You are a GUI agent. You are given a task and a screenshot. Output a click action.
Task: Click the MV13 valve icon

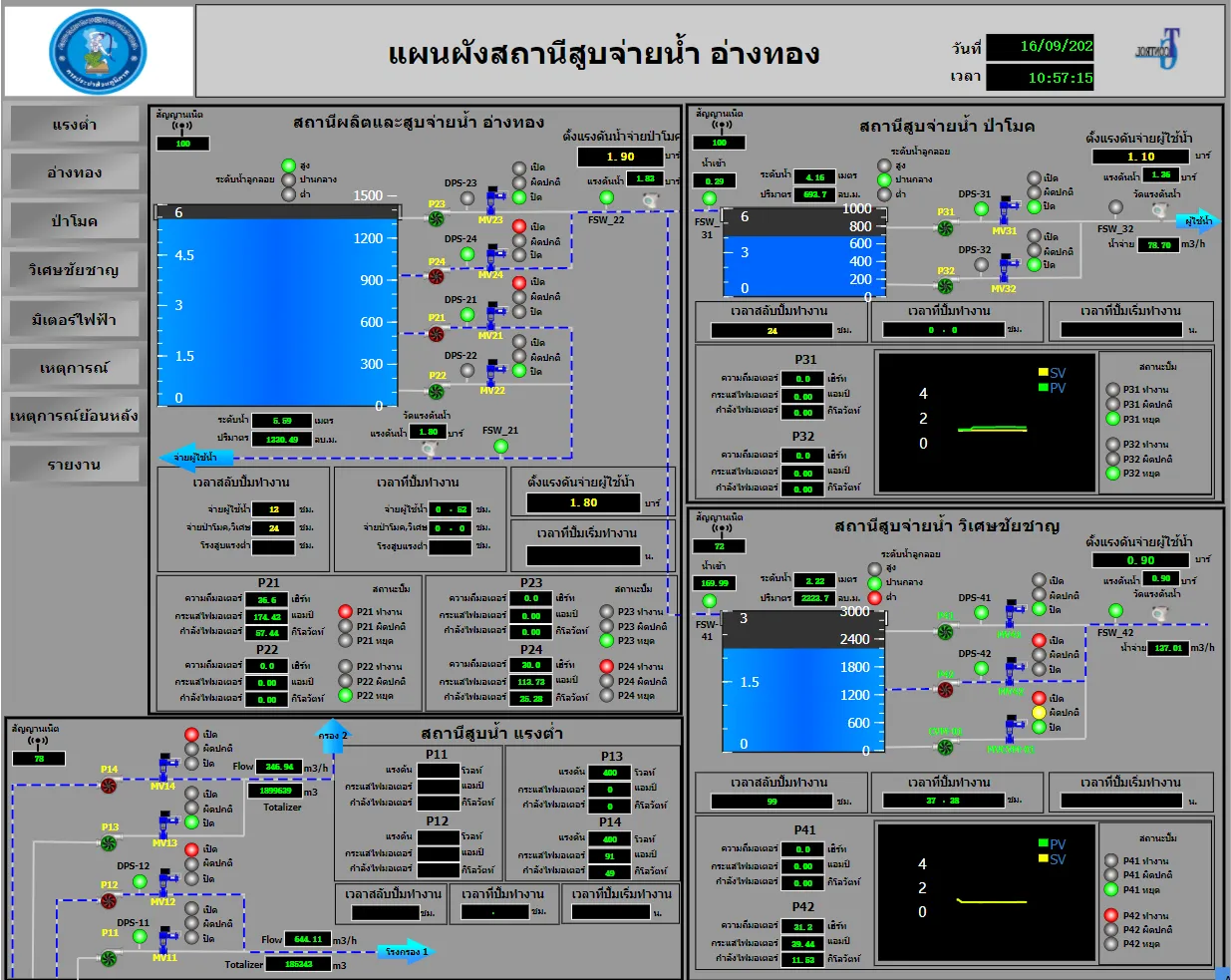point(165,827)
